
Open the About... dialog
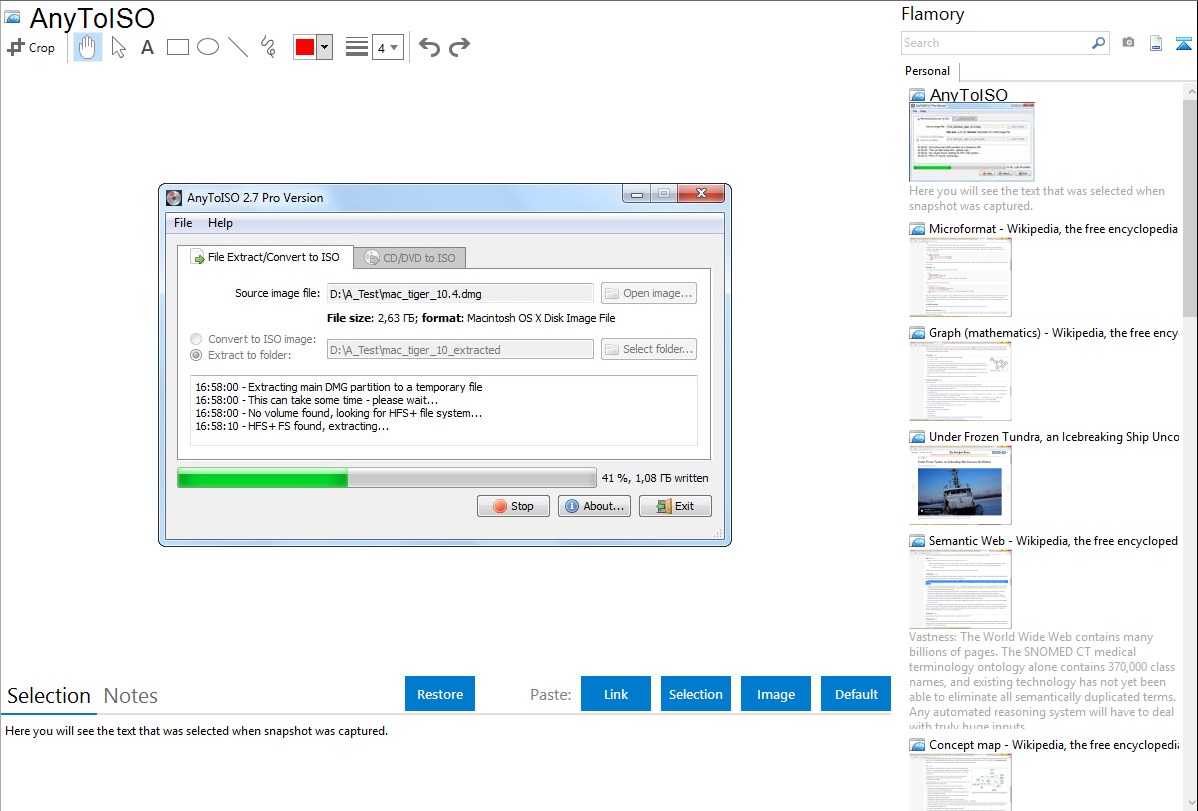pyautogui.click(x=594, y=506)
